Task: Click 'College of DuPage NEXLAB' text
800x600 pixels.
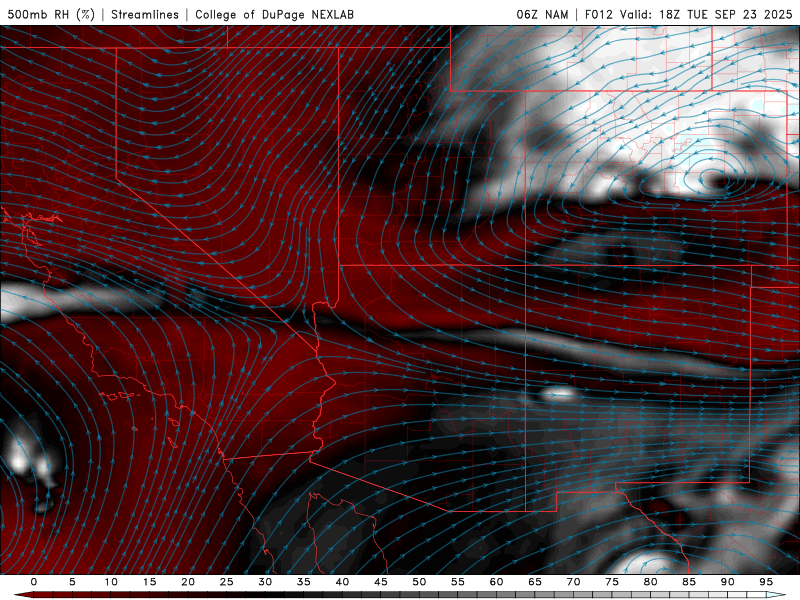Action: [274, 14]
